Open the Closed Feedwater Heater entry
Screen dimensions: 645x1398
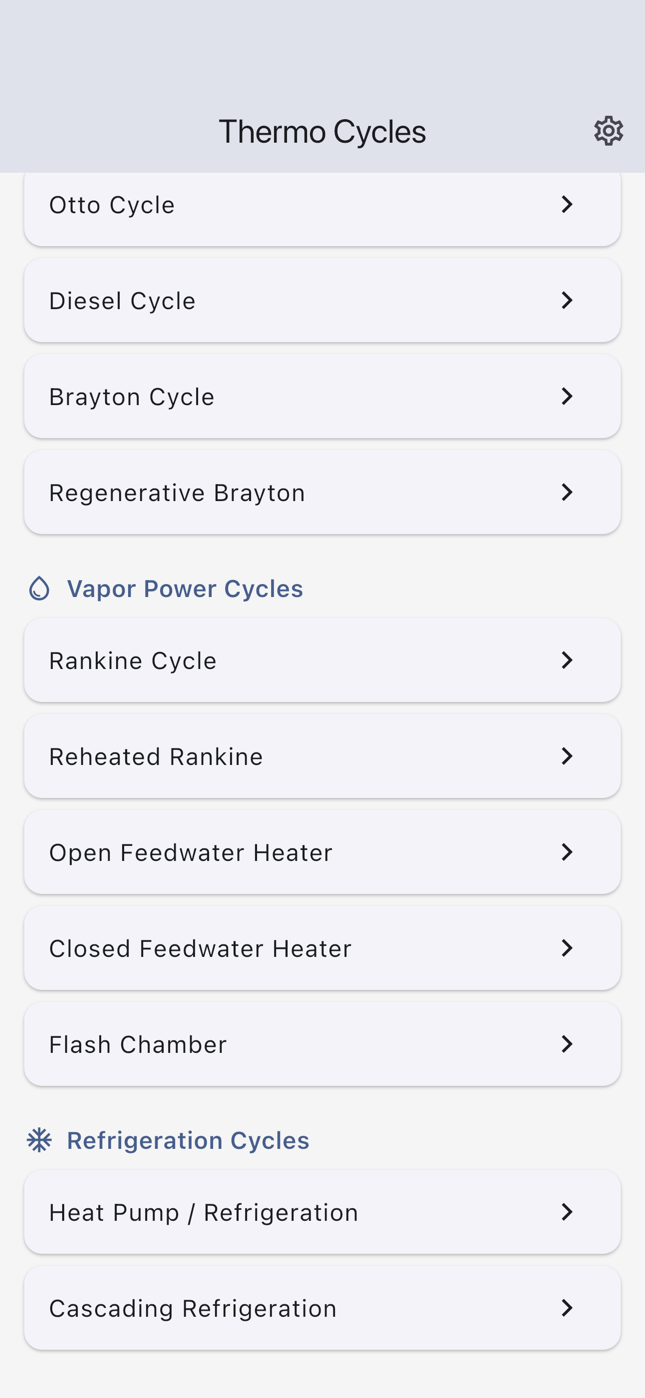[x=200, y=948]
